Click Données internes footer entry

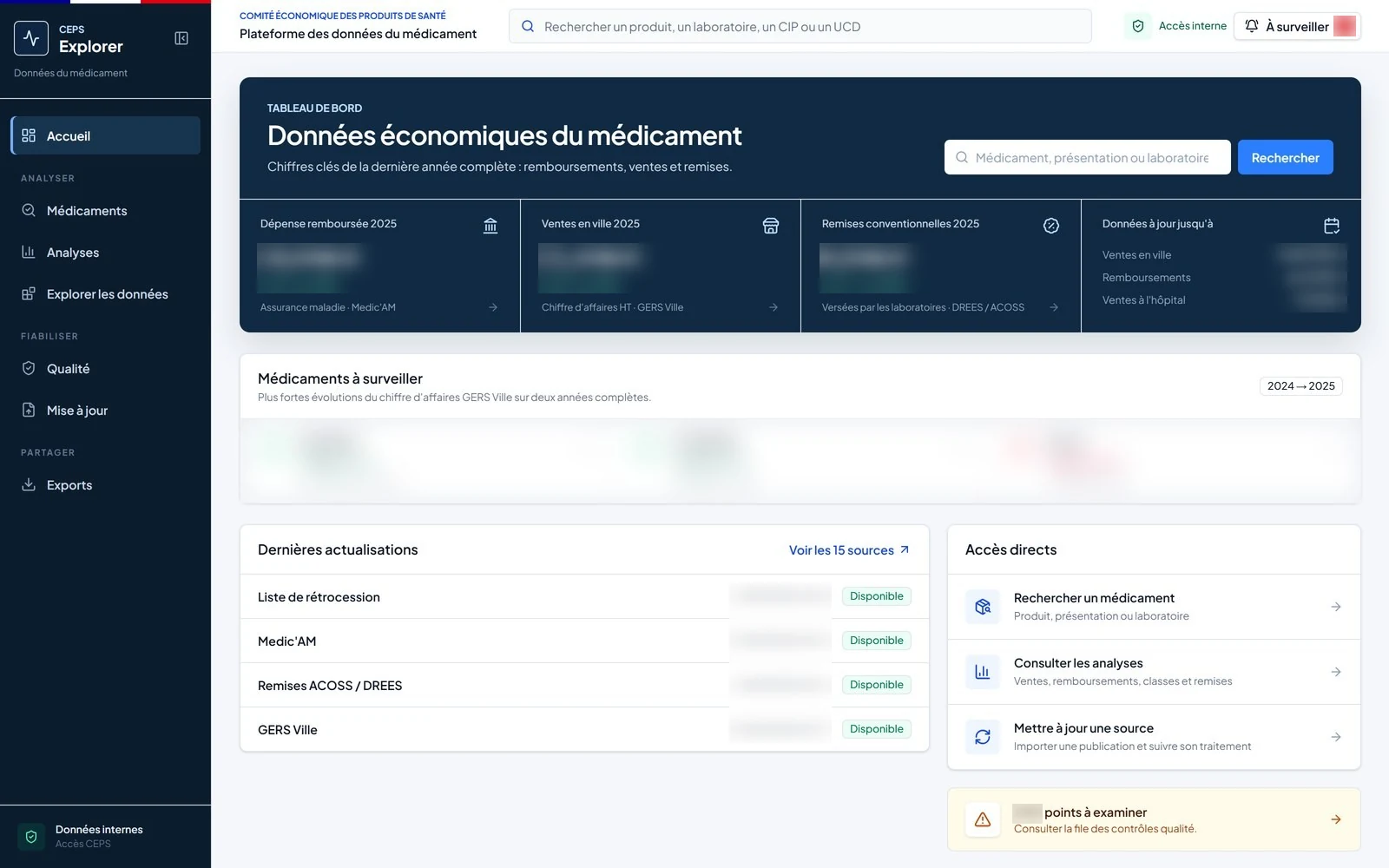(x=105, y=837)
